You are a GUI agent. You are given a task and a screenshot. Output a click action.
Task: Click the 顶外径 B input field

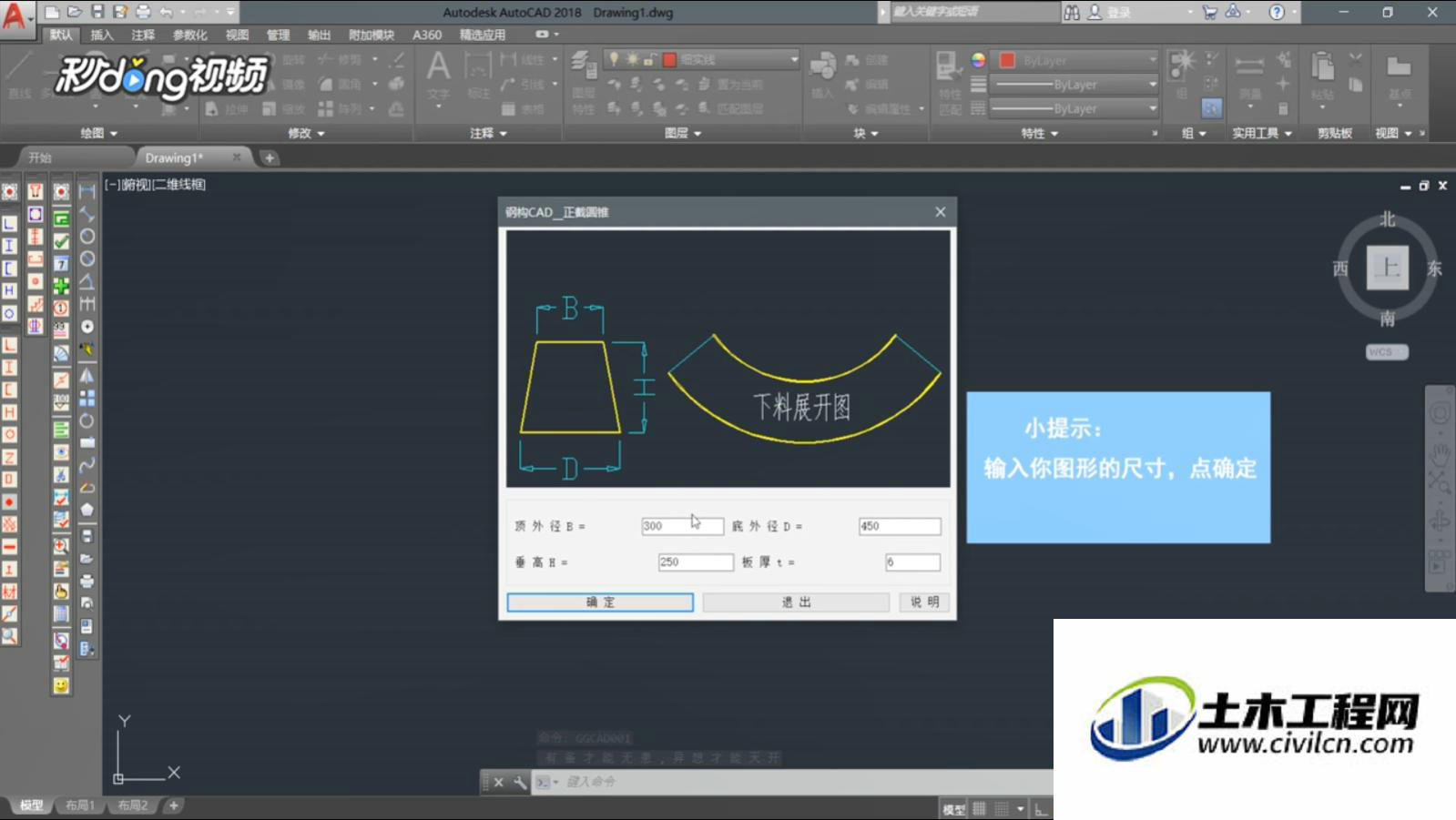pos(682,526)
